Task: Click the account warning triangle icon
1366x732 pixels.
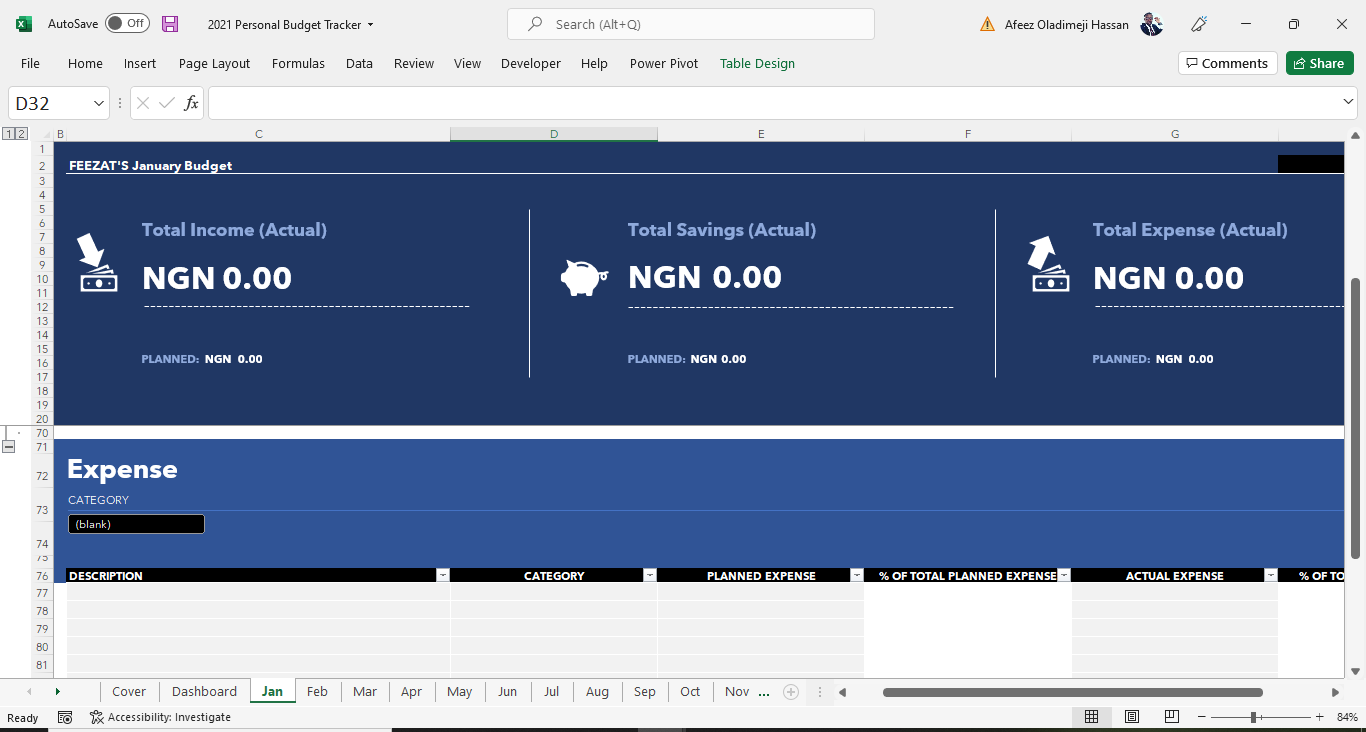Action: (988, 24)
